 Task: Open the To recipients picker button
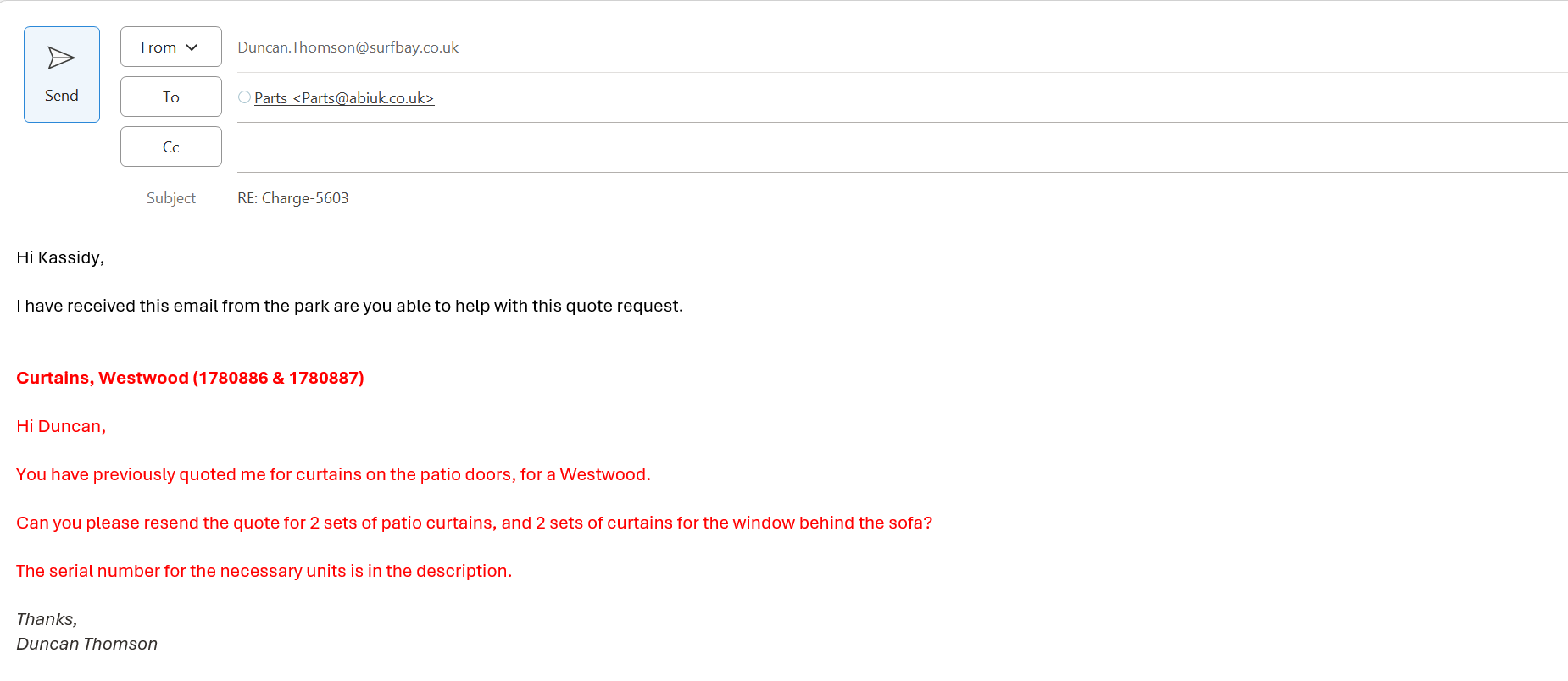(170, 97)
